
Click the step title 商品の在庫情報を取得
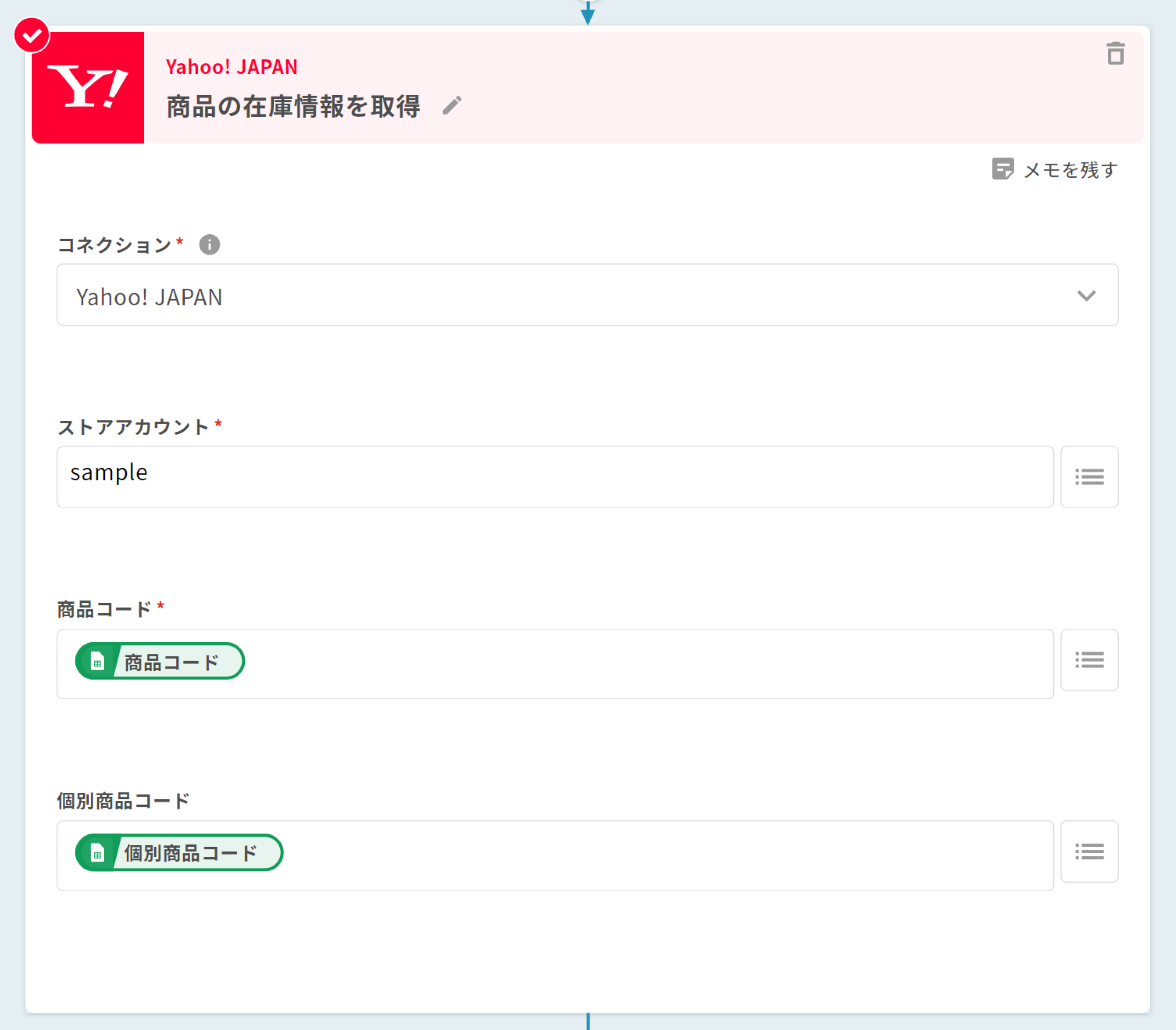coord(293,107)
